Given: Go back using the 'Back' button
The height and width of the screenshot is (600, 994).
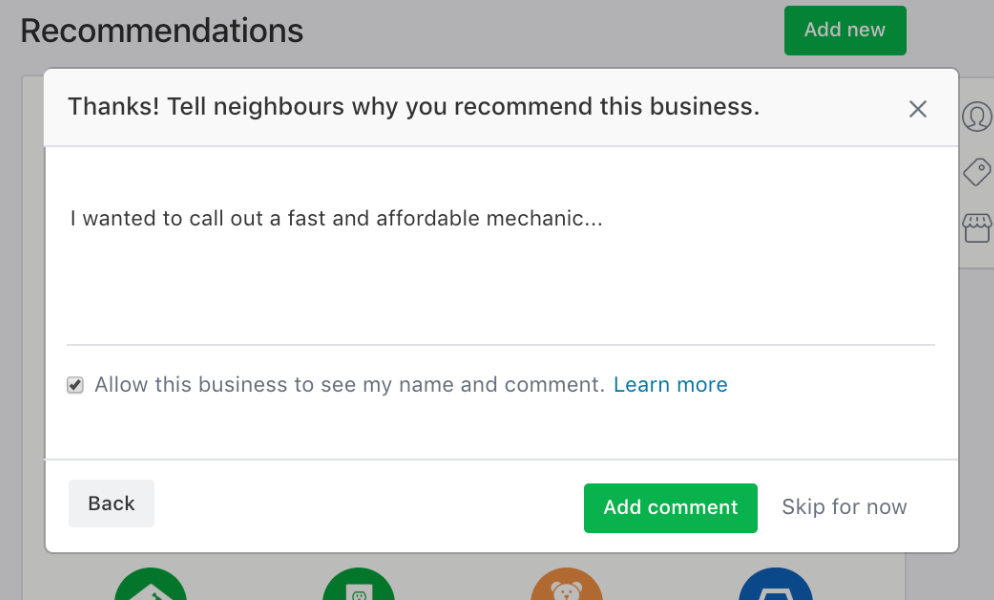Looking at the screenshot, I should click(x=111, y=504).
